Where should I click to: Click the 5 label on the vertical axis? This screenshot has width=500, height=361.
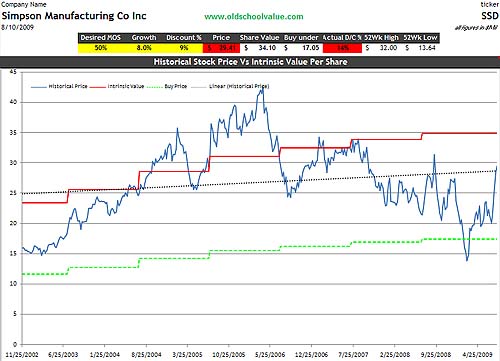(x=14, y=314)
